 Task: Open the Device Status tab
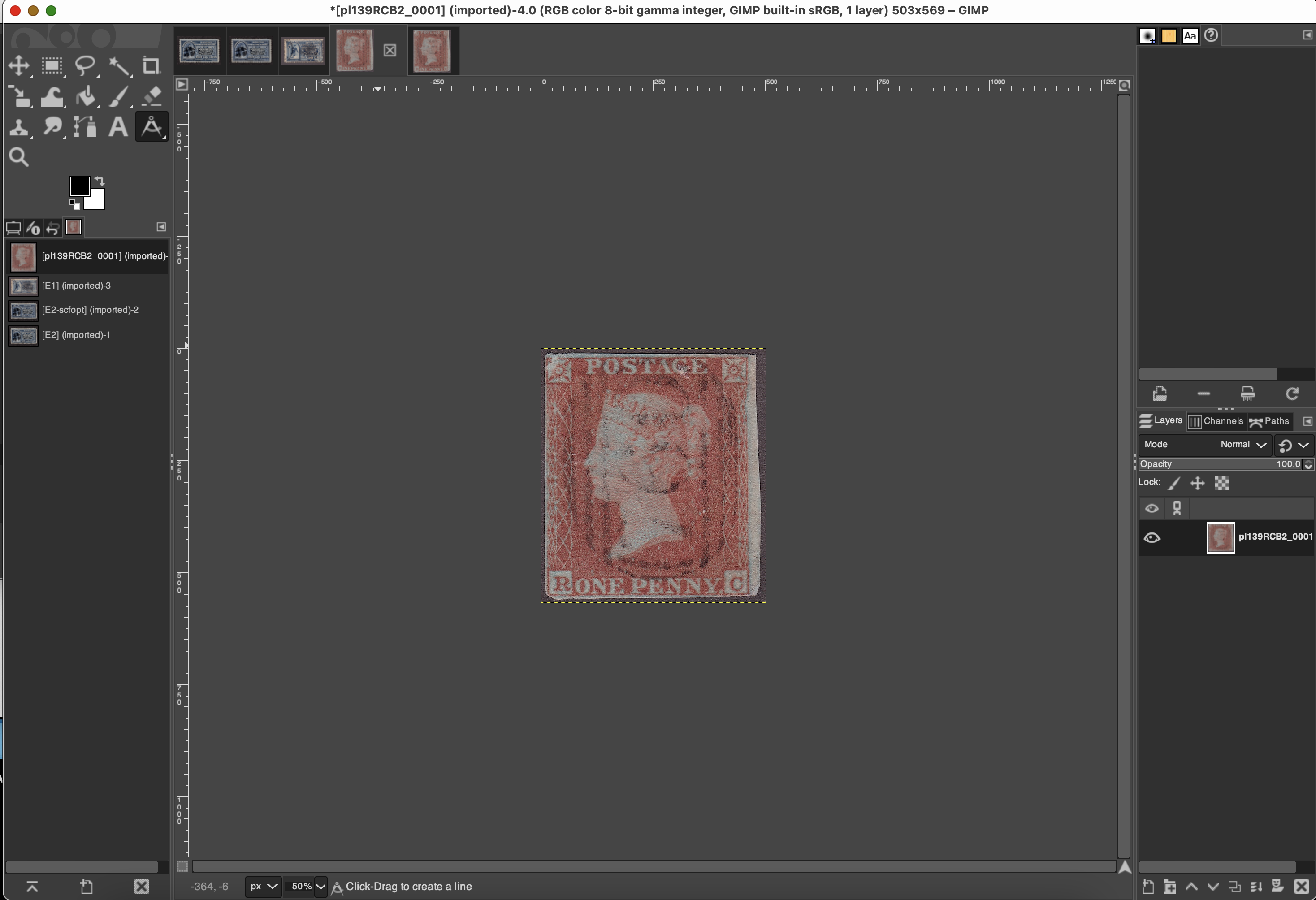click(34, 228)
